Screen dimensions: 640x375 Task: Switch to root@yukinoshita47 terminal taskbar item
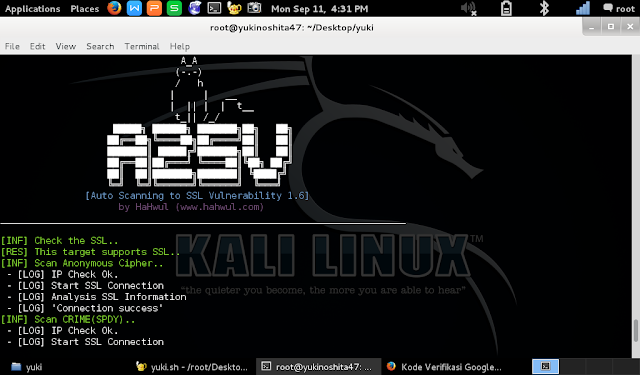pyautogui.click(x=318, y=367)
